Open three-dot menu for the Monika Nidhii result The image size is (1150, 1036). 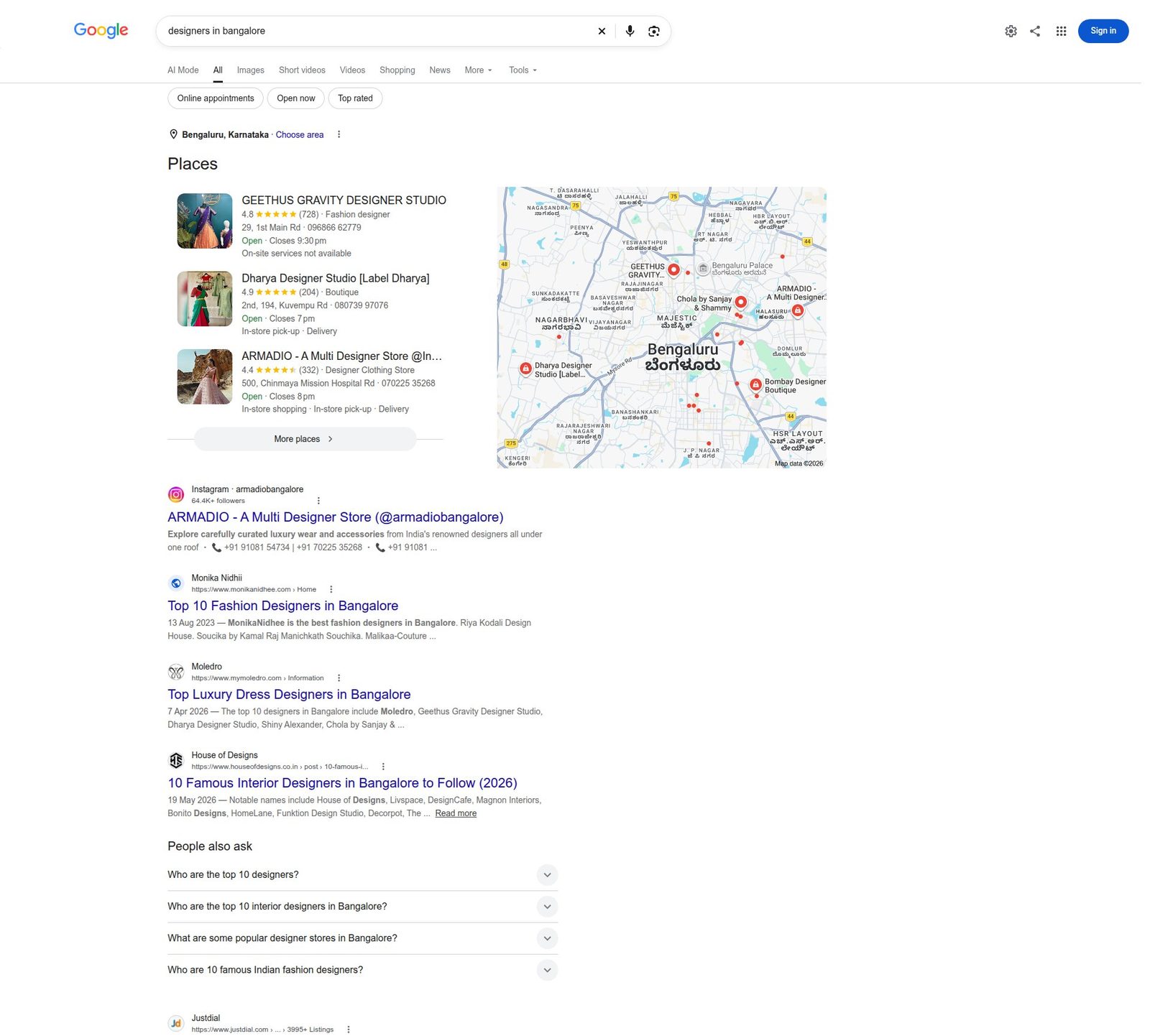(x=331, y=589)
